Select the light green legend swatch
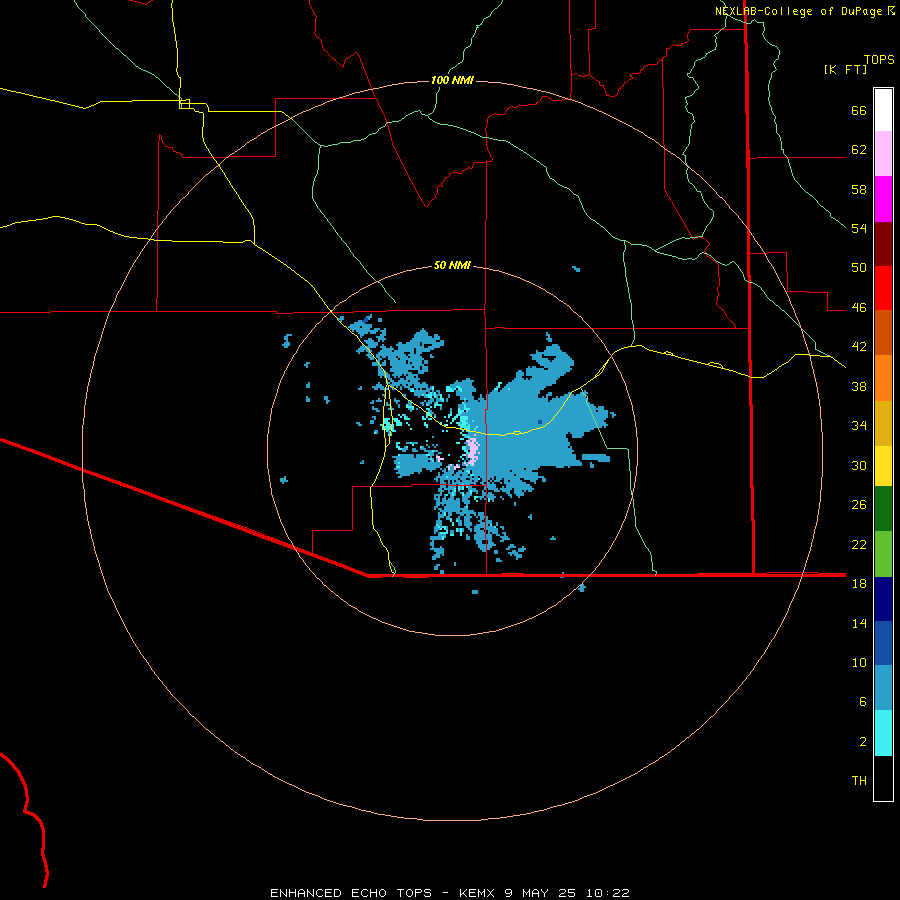This screenshot has height=900, width=900. [x=883, y=554]
